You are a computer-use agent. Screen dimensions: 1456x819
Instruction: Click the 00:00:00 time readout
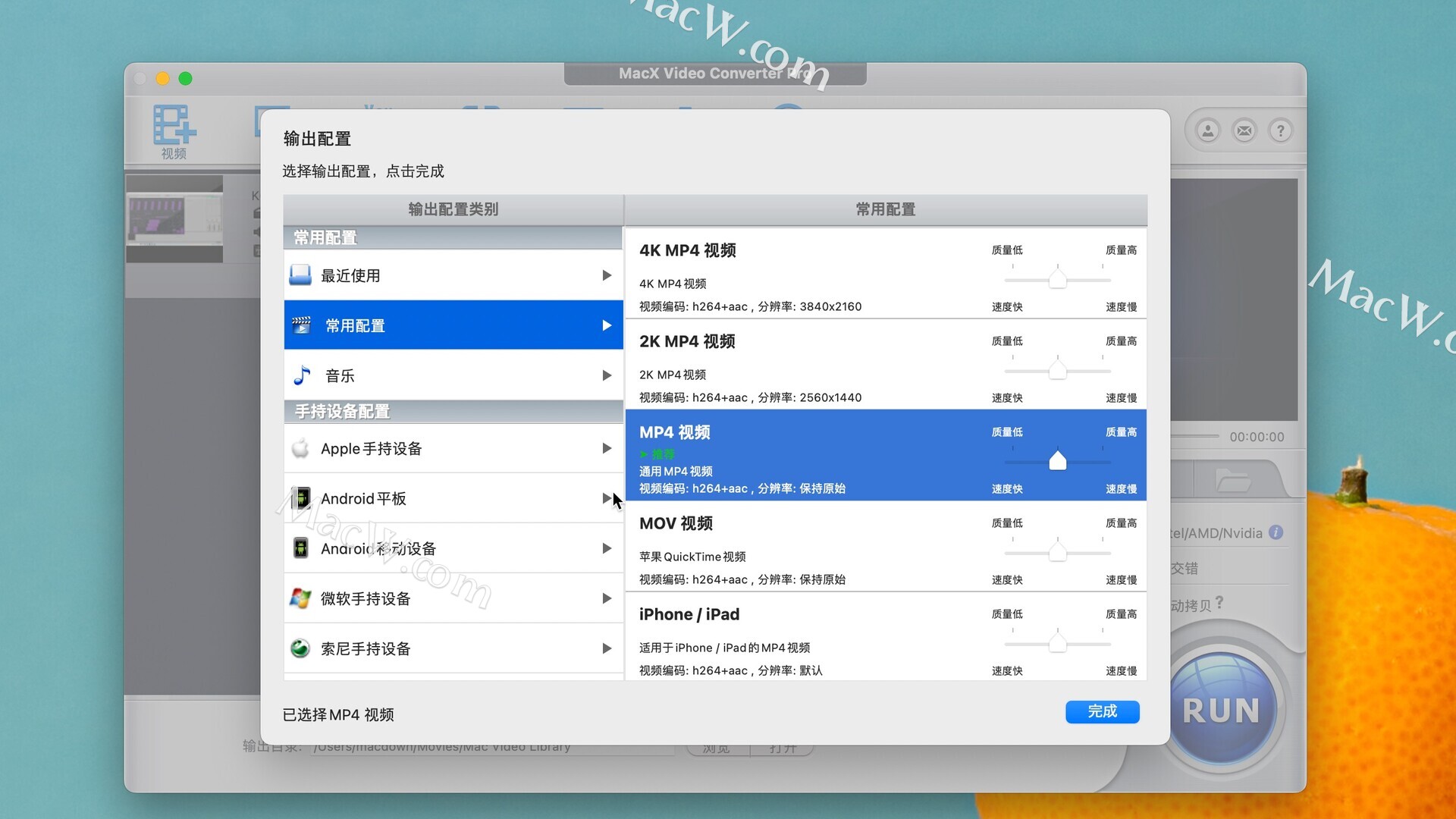1257,437
